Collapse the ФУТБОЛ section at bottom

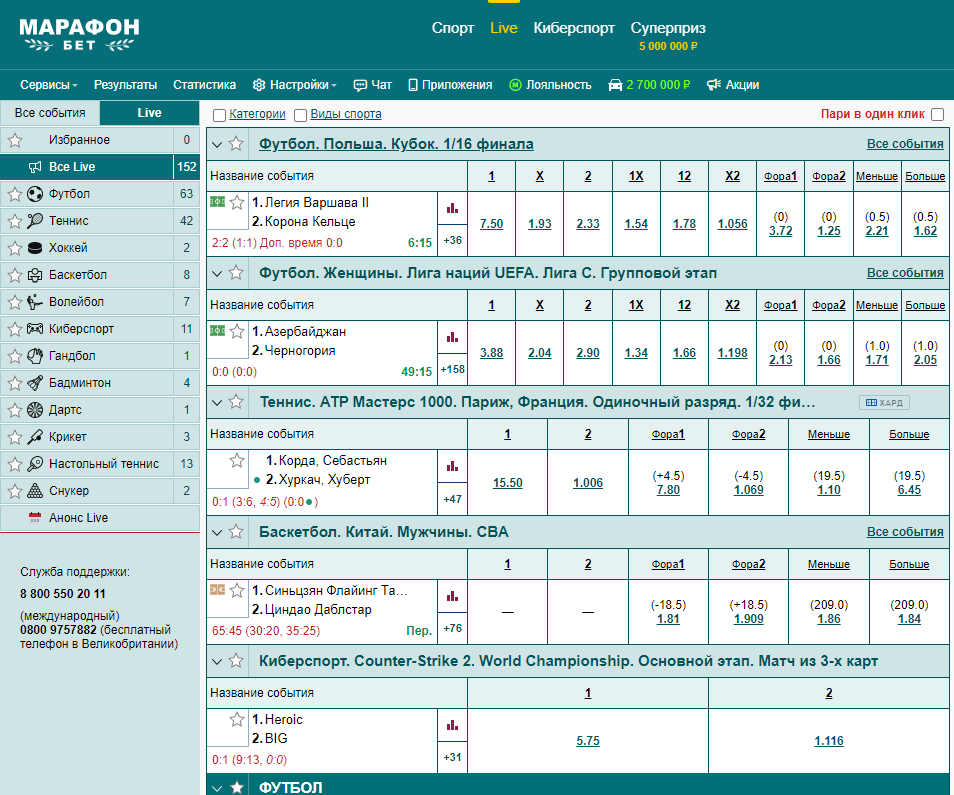click(x=217, y=788)
